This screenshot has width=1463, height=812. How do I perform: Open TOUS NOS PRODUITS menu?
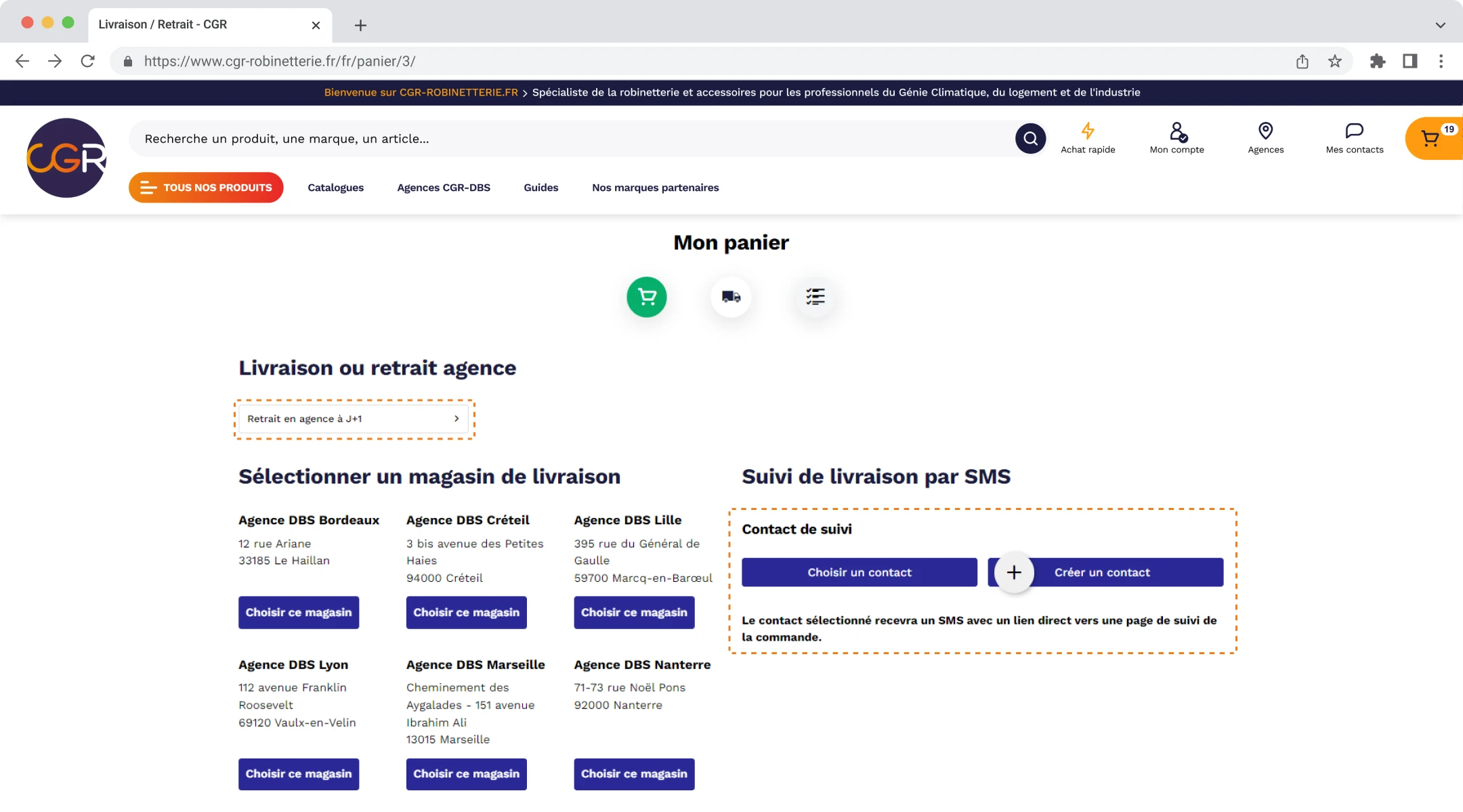(206, 188)
